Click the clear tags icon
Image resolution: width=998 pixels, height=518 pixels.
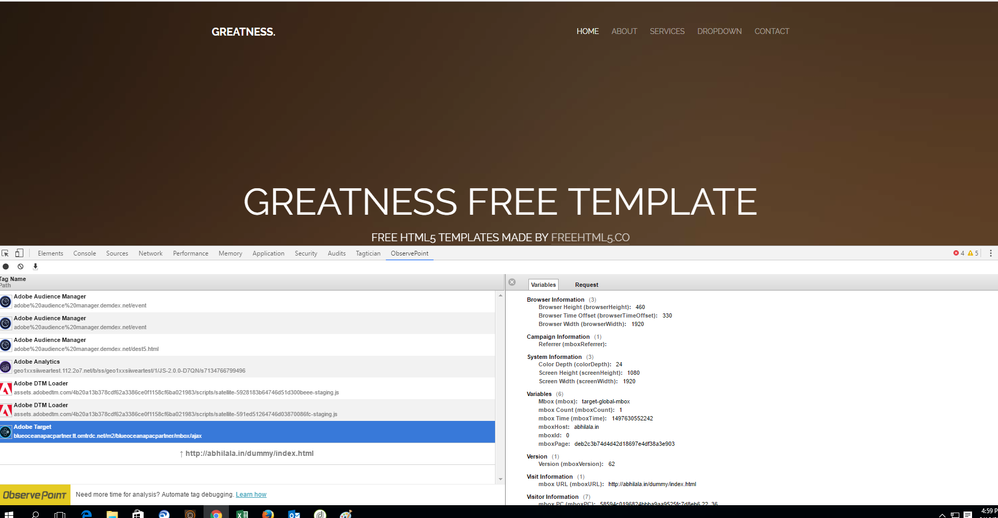tap(20, 267)
